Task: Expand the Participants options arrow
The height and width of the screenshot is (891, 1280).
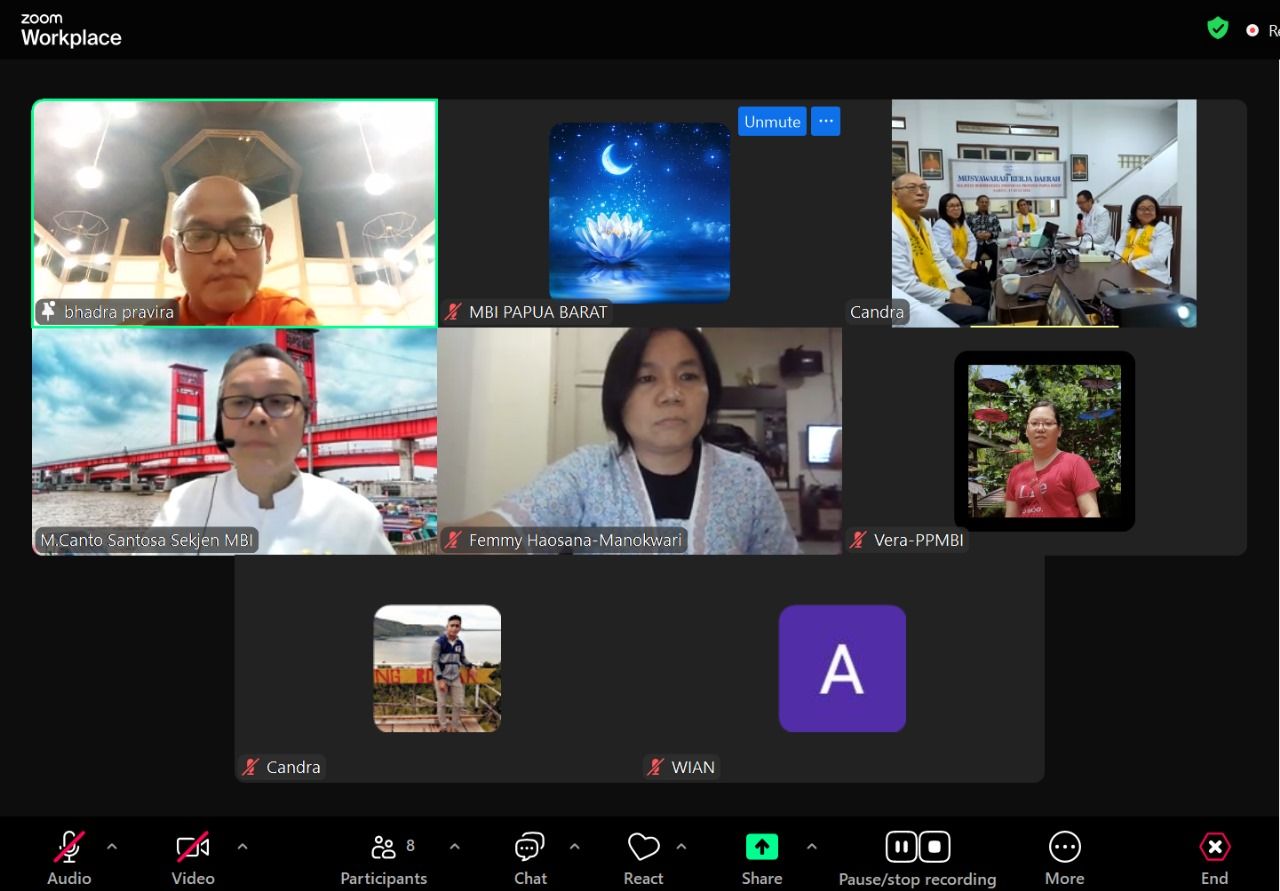Action: (x=455, y=847)
